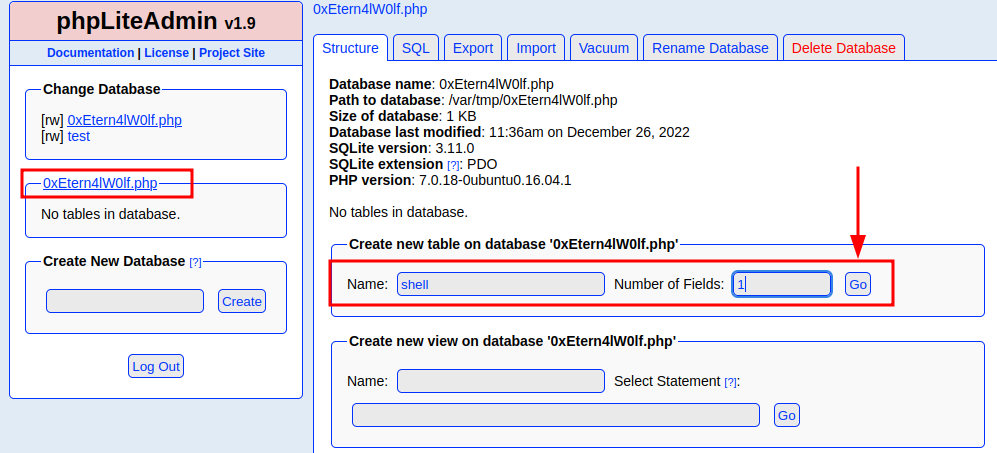Focus the new table Name field containing shell
Screen dimensions: 997x453
pyautogui.click(x=501, y=284)
